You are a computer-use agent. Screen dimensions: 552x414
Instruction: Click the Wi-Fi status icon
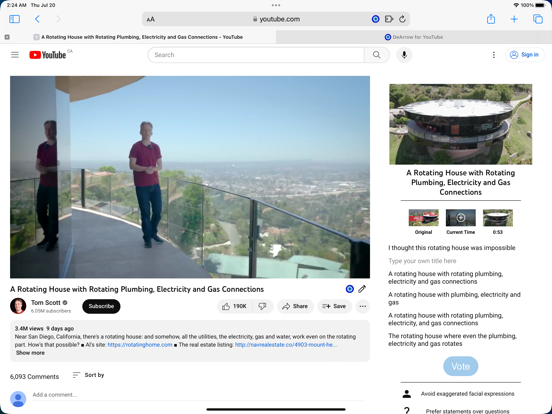516,5
